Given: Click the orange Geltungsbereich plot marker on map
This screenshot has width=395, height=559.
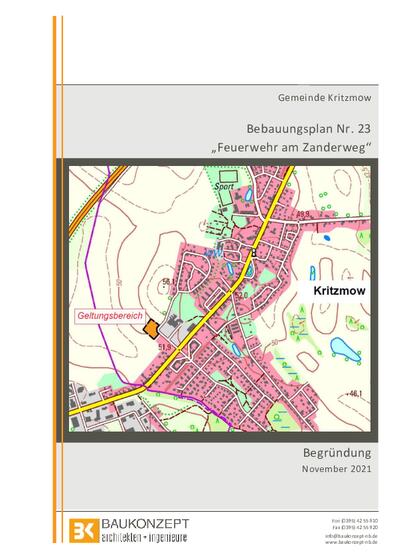Looking at the screenshot, I should pyautogui.click(x=151, y=329).
